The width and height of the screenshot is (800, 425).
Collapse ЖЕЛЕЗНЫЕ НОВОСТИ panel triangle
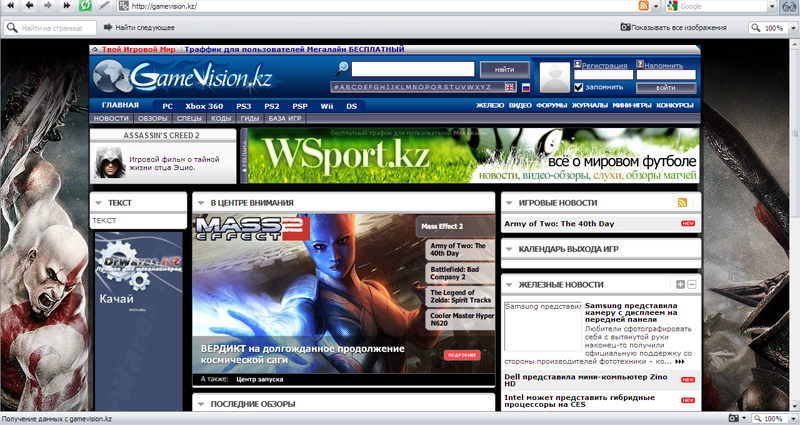pyautogui.click(x=509, y=285)
